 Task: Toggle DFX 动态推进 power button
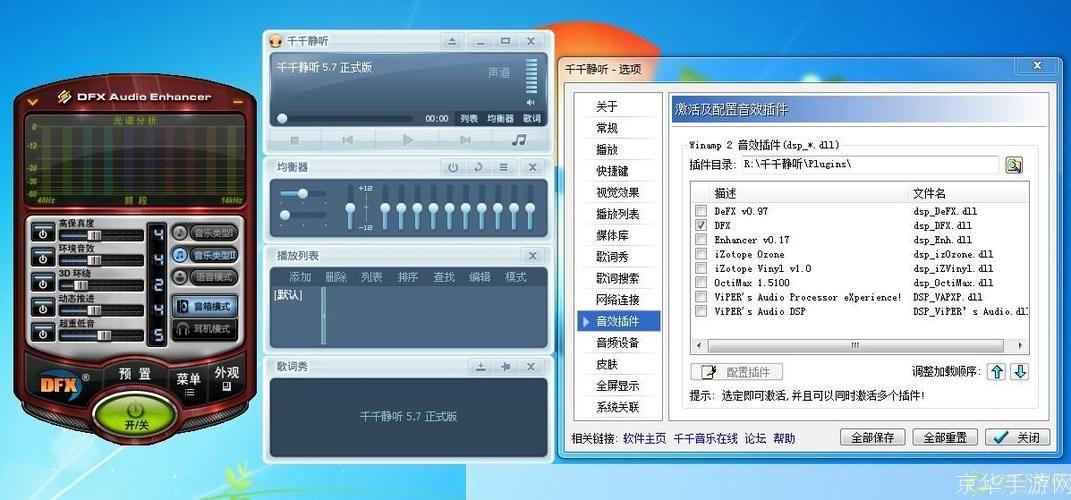pyautogui.click(x=43, y=309)
